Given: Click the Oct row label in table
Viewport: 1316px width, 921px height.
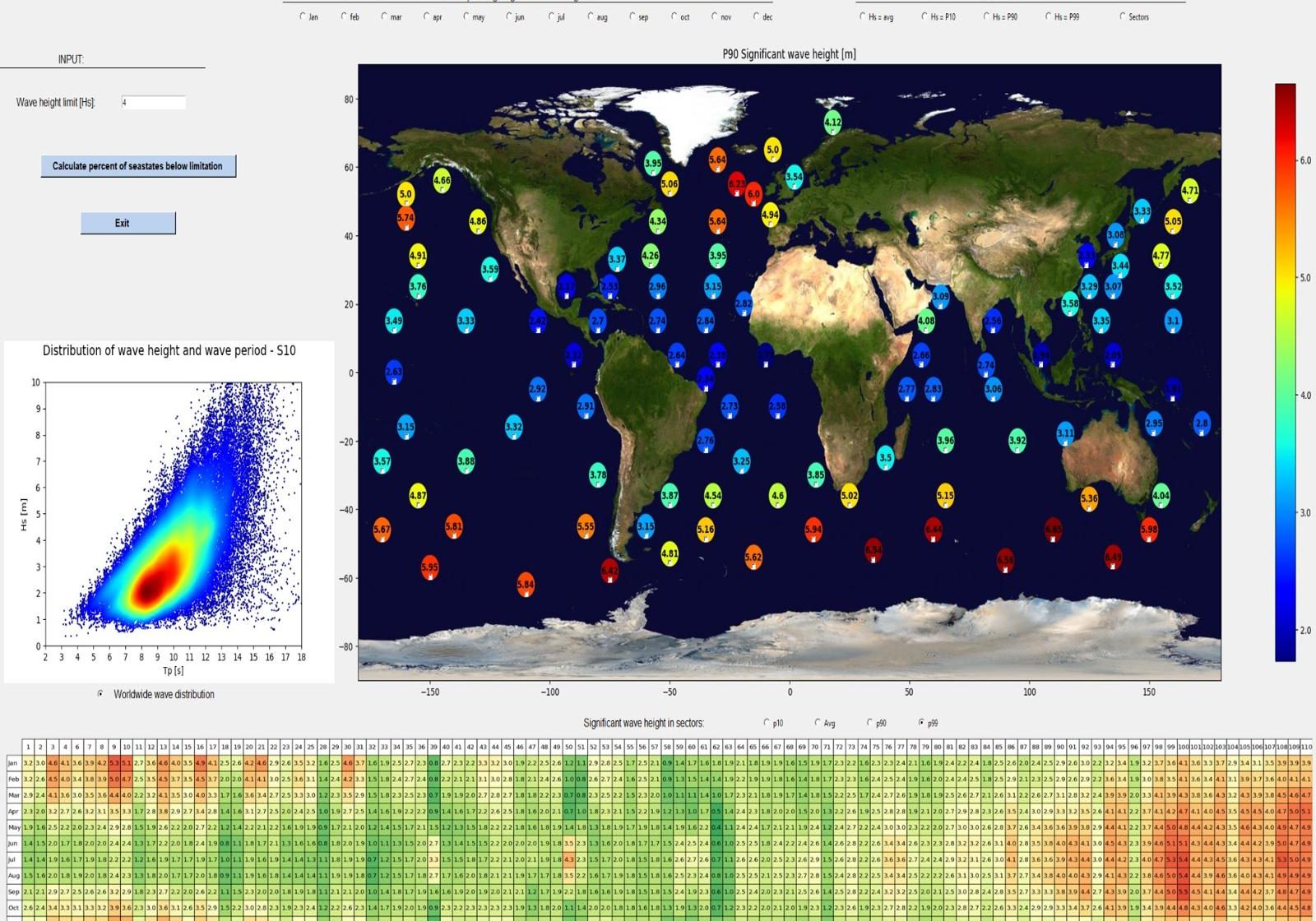Looking at the screenshot, I should [x=13, y=908].
